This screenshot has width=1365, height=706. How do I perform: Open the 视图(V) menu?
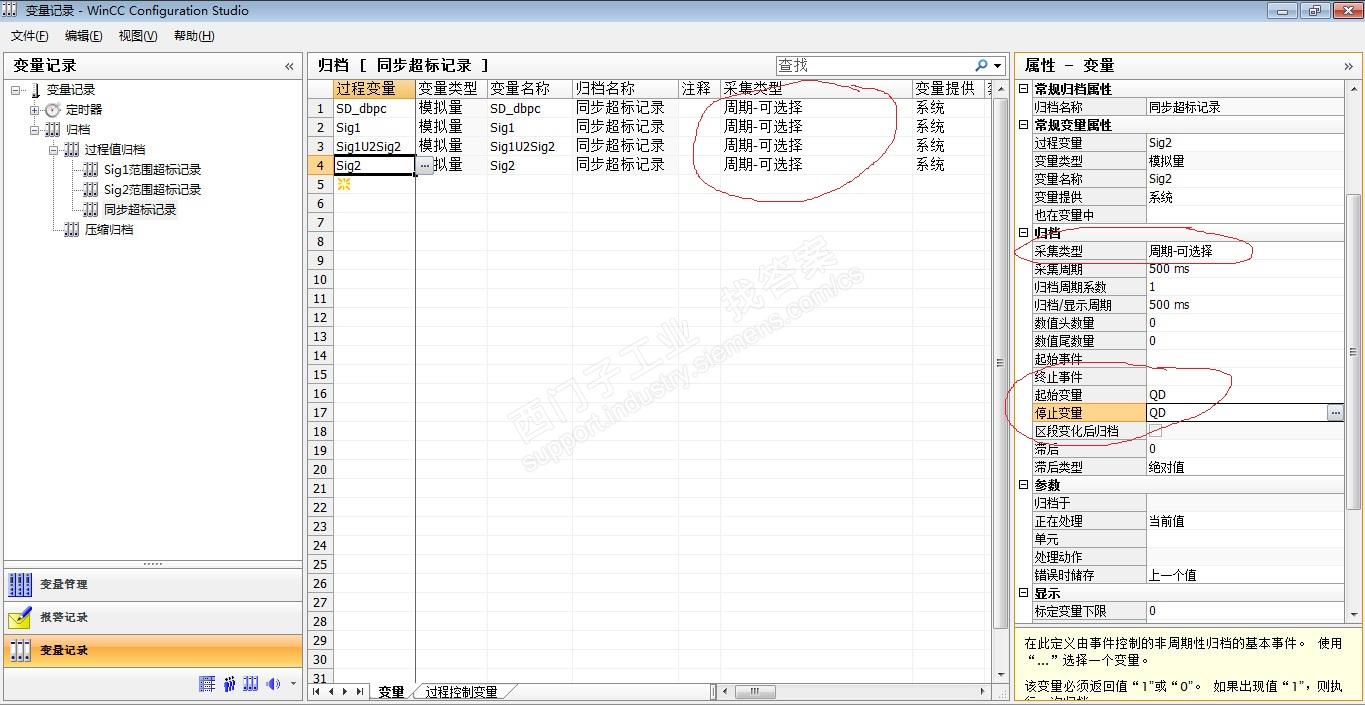[138, 36]
